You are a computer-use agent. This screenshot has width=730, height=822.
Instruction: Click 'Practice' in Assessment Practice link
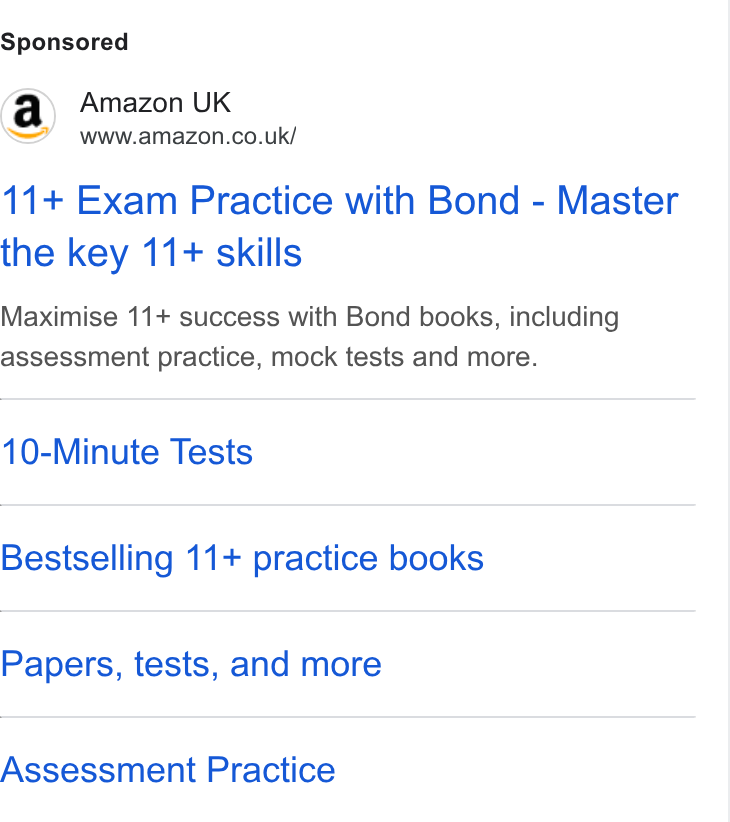tap(271, 770)
